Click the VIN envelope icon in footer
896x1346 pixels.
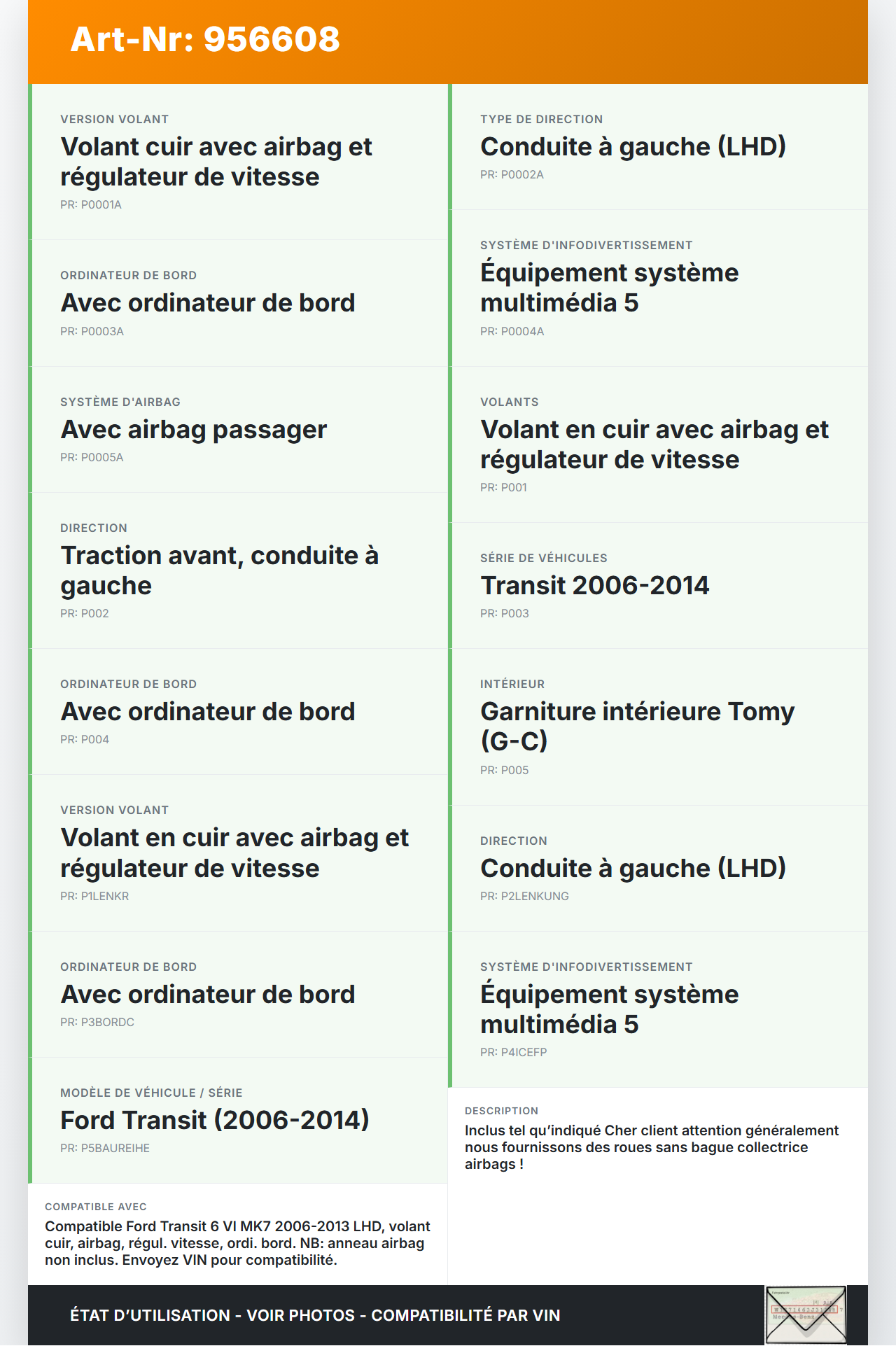click(x=806, y=1314)
